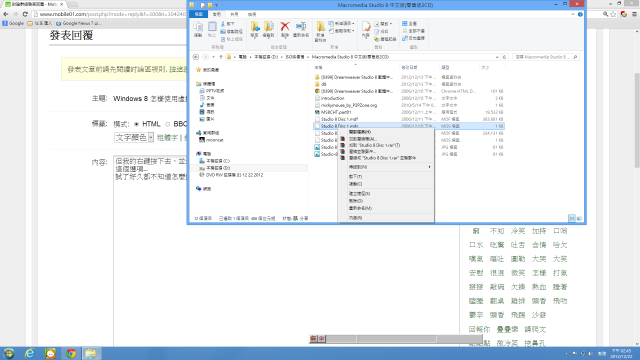Open the Easy access dropdown in ribbon
Viewport: 640px width, 360px height.
342,31
